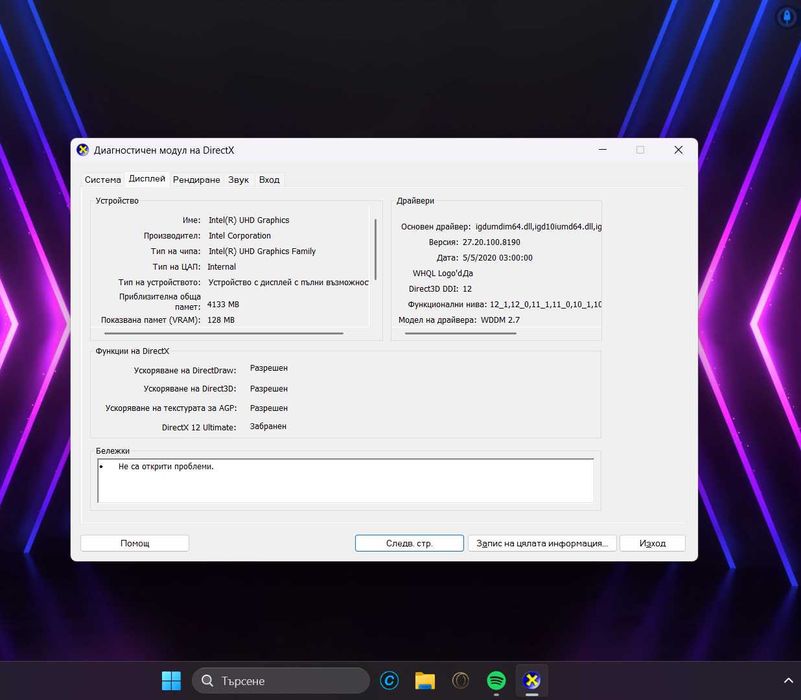Click the 'WHQL Logo'd' label
The image size is (801, 700).
[x=437, y=273]
